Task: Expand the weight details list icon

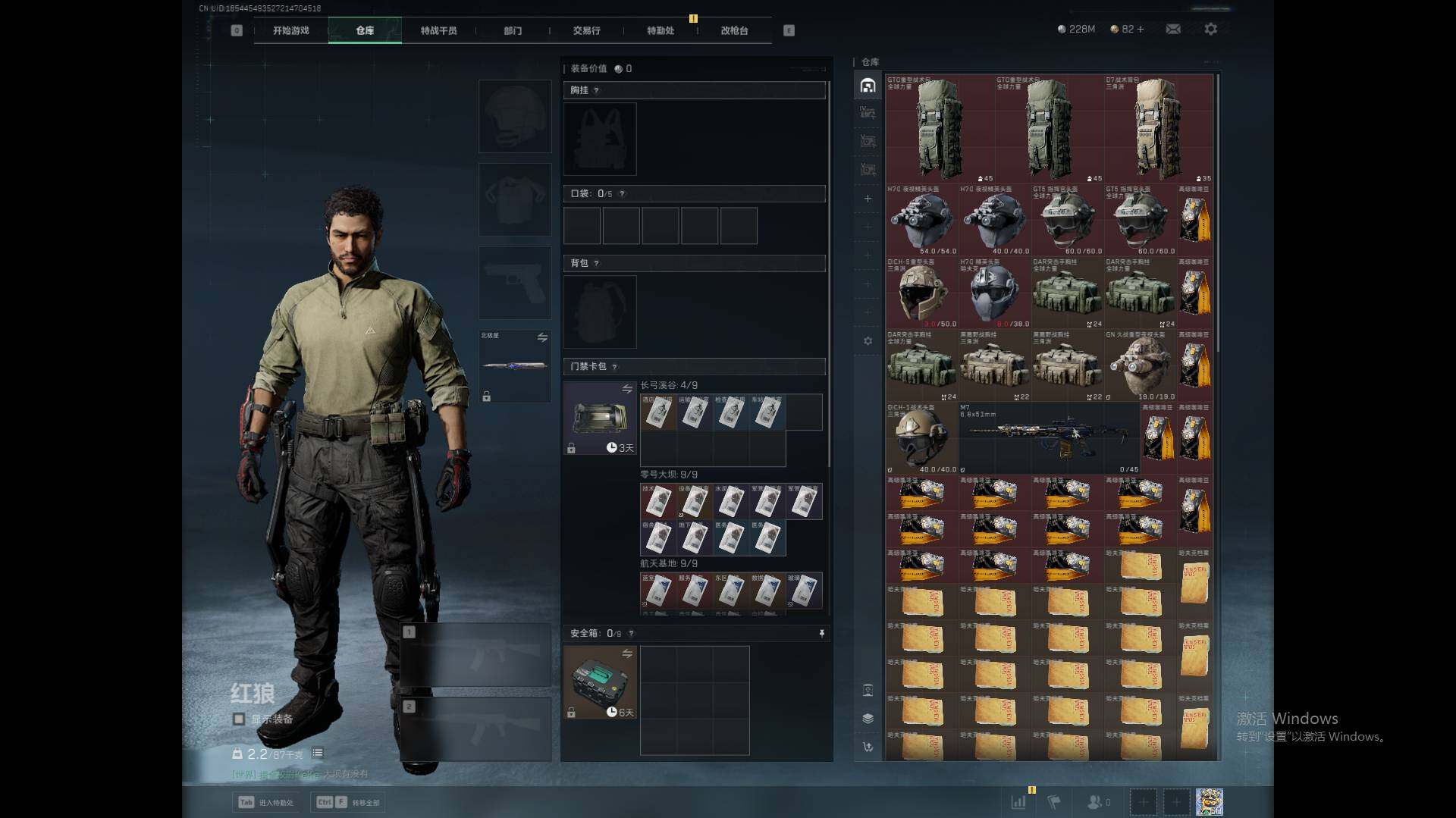Action: 318,753
